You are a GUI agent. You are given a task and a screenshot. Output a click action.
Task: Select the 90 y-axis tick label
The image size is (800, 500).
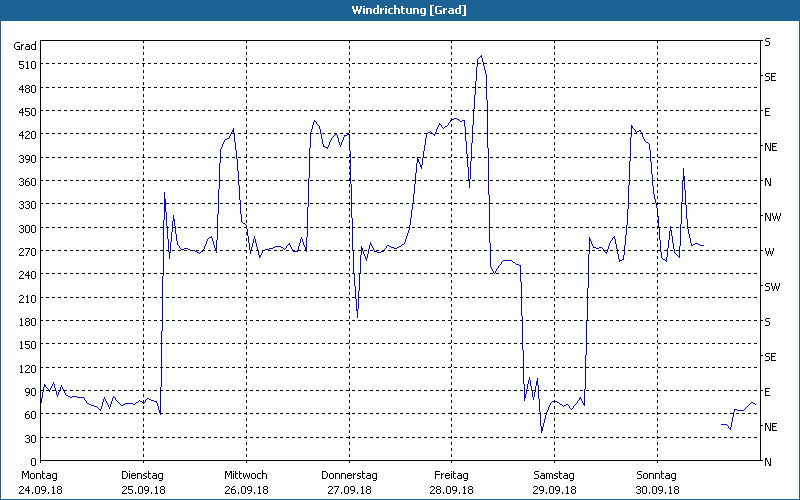pos(29,392)
